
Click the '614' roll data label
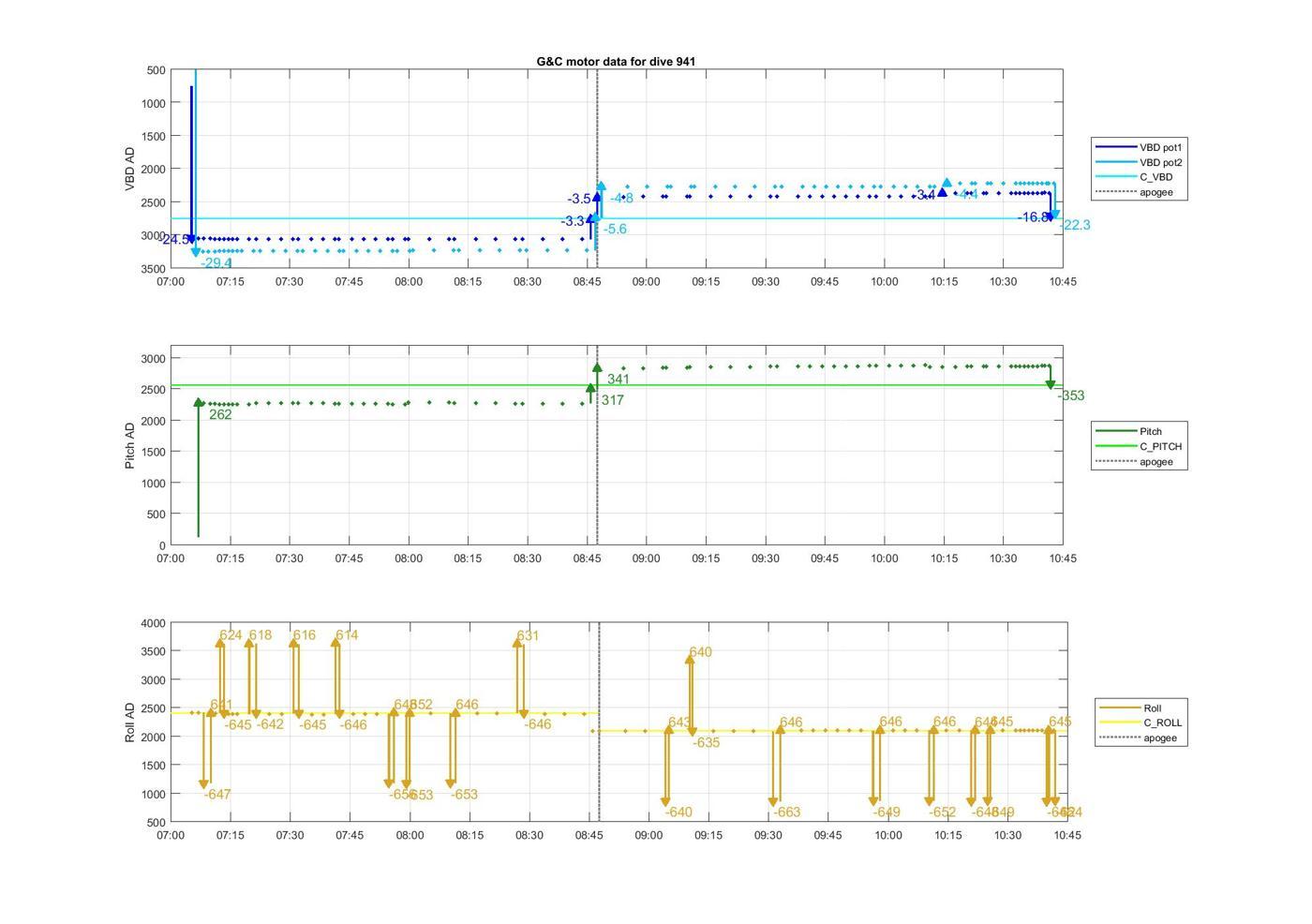(347, 634)
